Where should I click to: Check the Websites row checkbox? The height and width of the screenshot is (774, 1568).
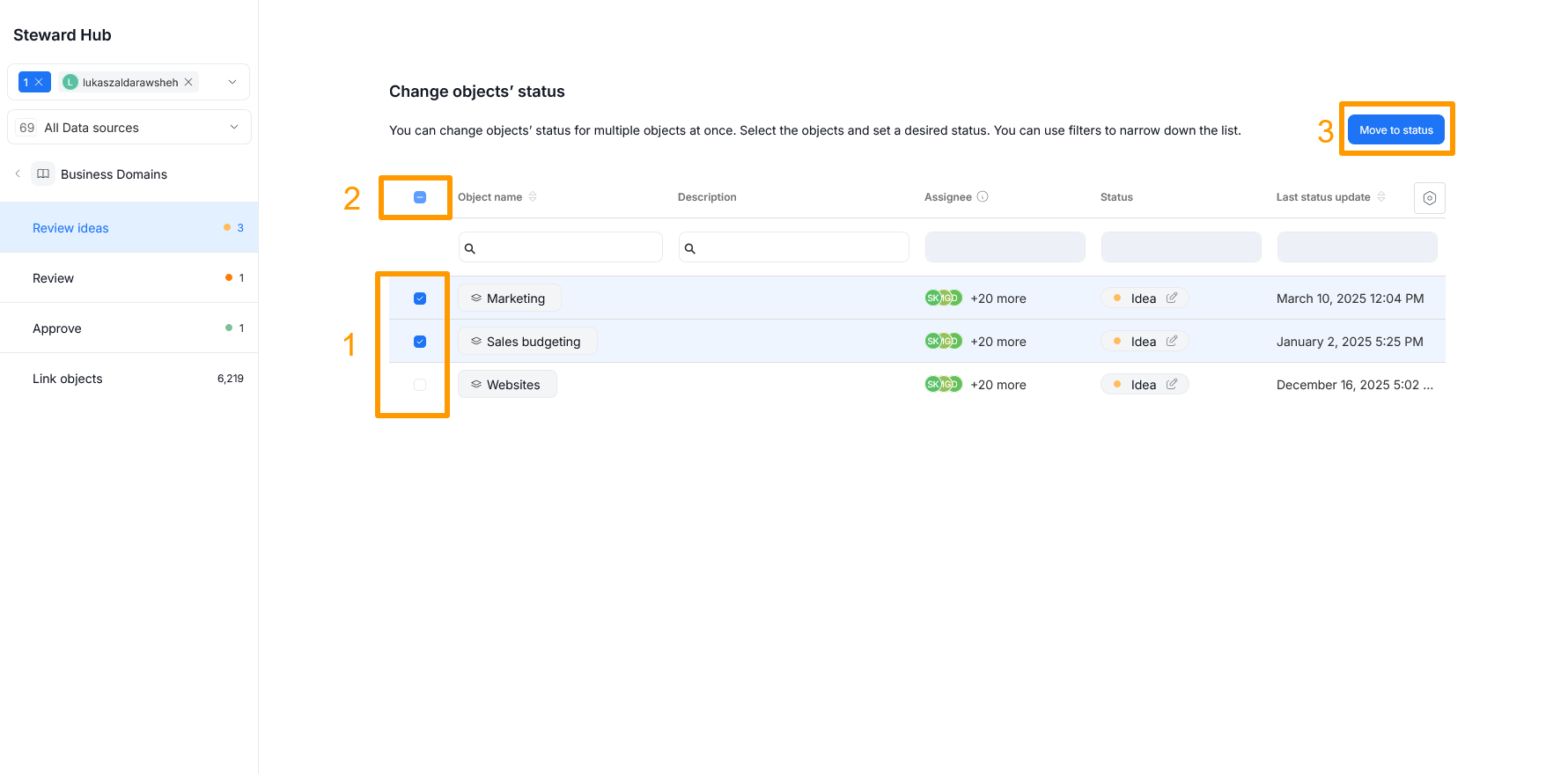(x=420, y=385)
